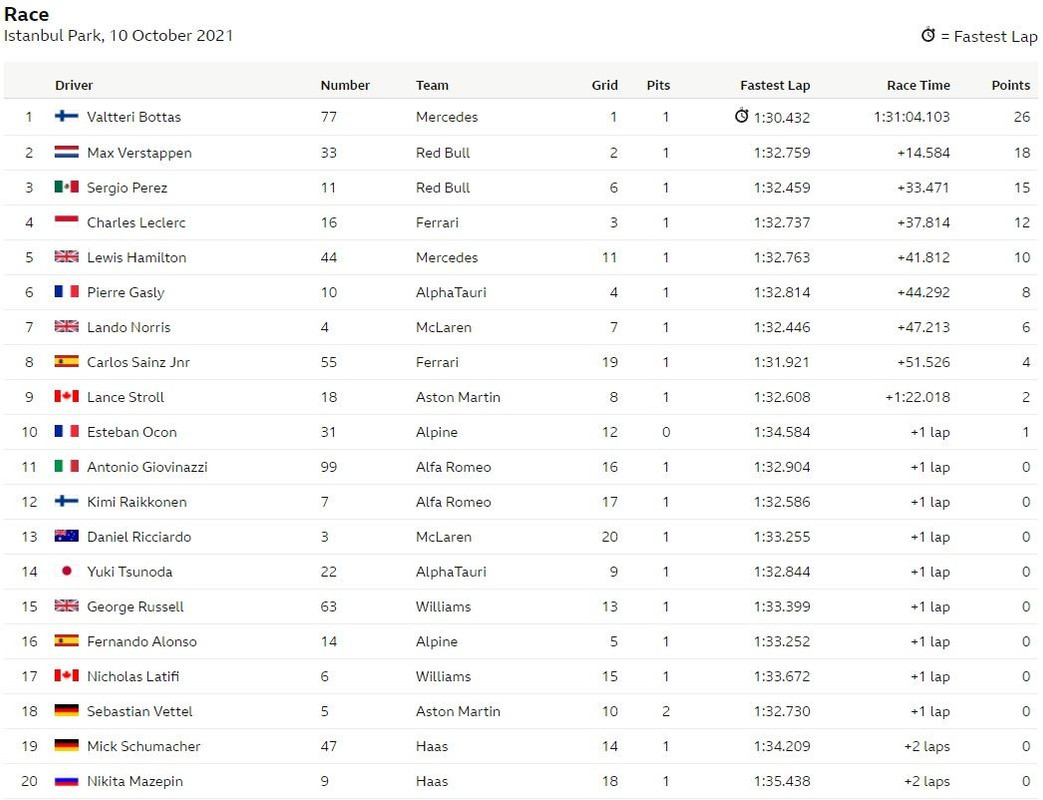Click the Aston Martin team for Sebastian Vettel
1043x800 pixels.
pyautogui.click(x=458, y=711)
